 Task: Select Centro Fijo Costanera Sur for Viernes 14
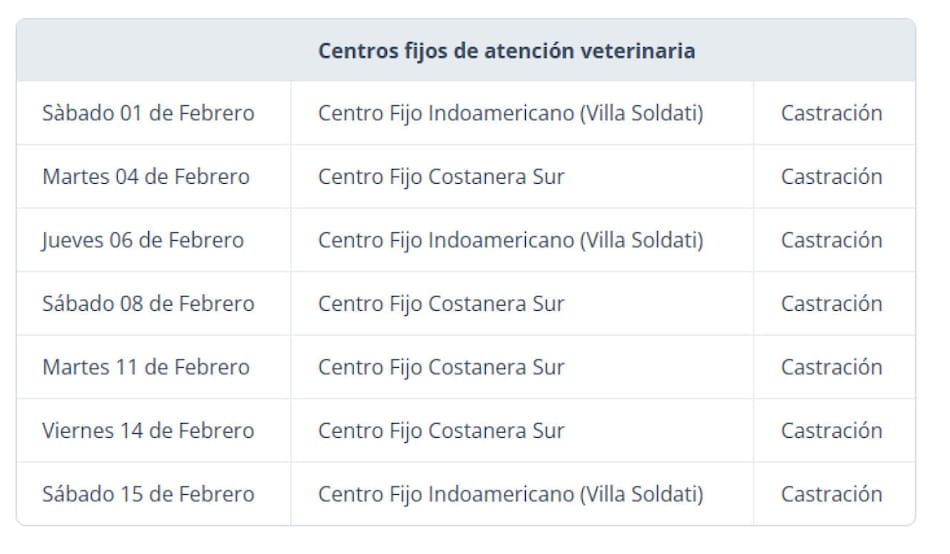(x=441, y=431)
